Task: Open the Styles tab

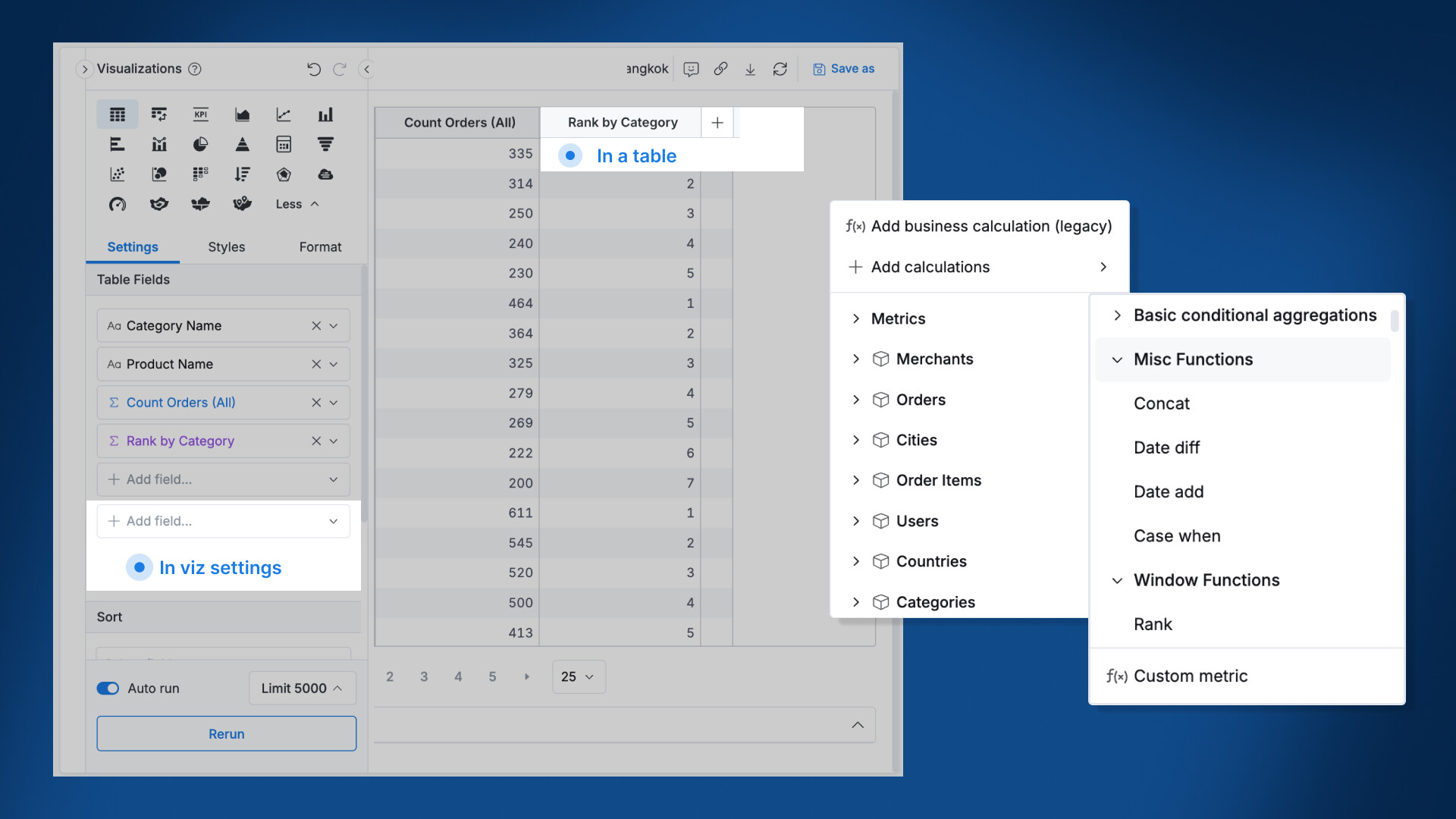Action: [x=226, y=247]
